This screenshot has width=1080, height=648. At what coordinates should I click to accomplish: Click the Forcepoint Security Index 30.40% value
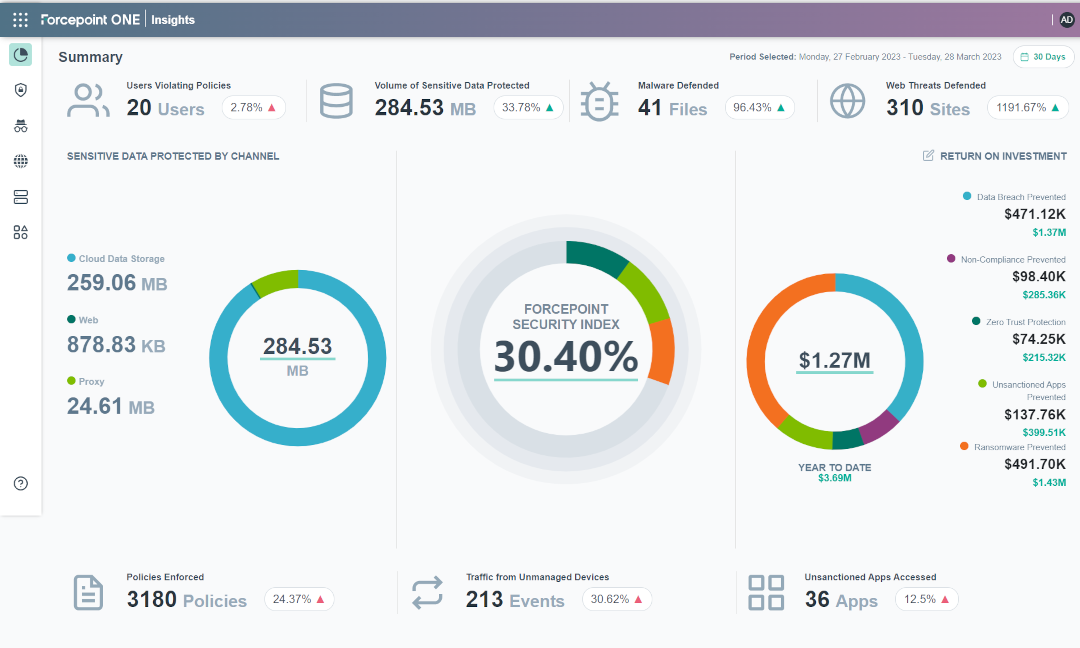click(565, 358)
